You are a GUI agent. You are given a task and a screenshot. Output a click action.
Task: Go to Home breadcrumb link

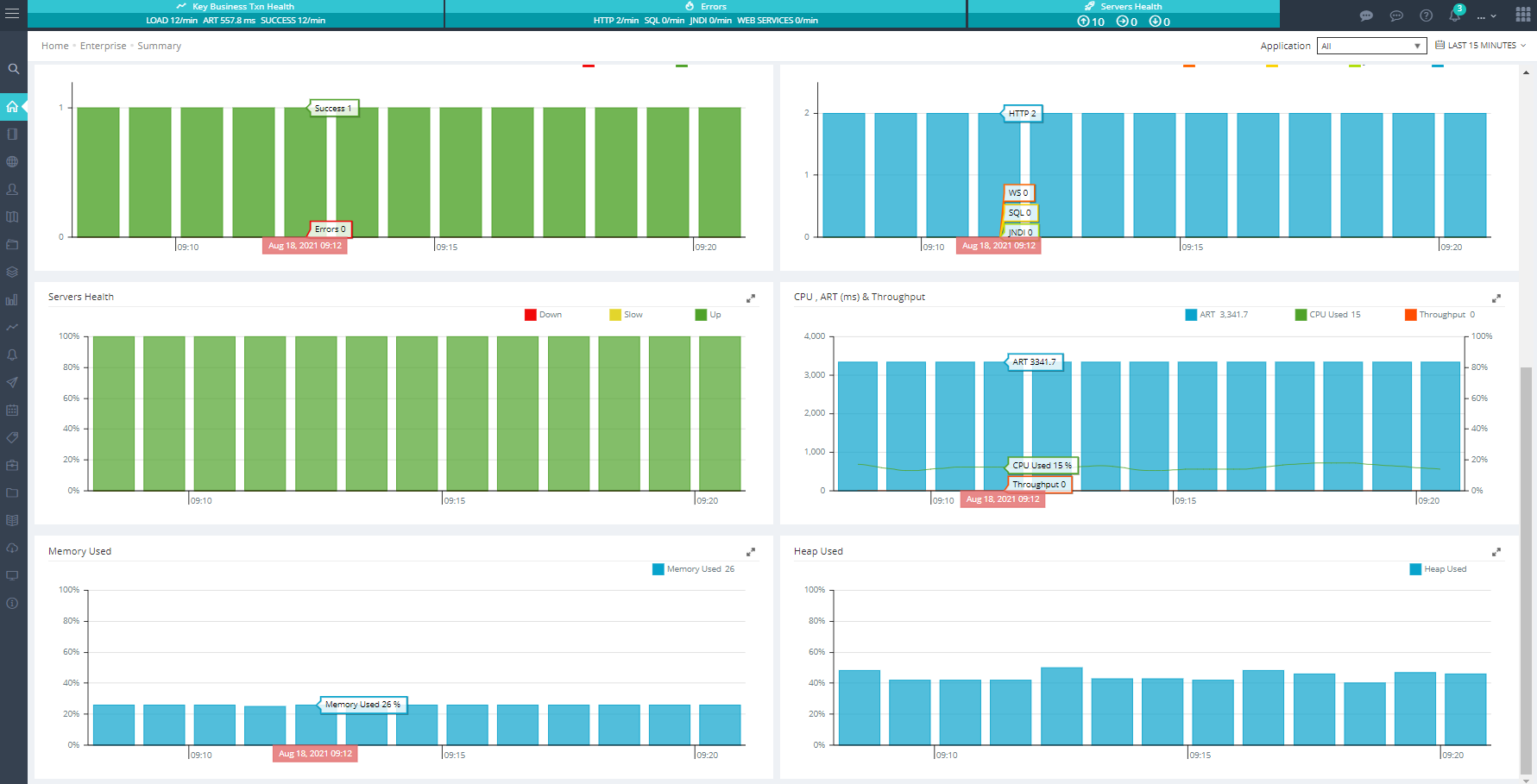click(x=54, y=46)
